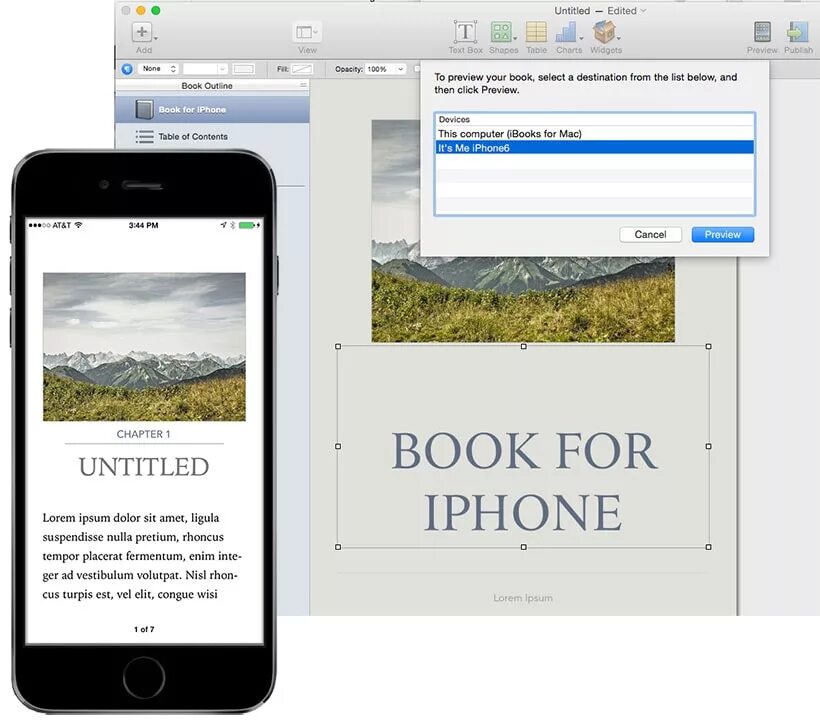
Task: Click the Fill color well
Action: [x=302, y=69]
